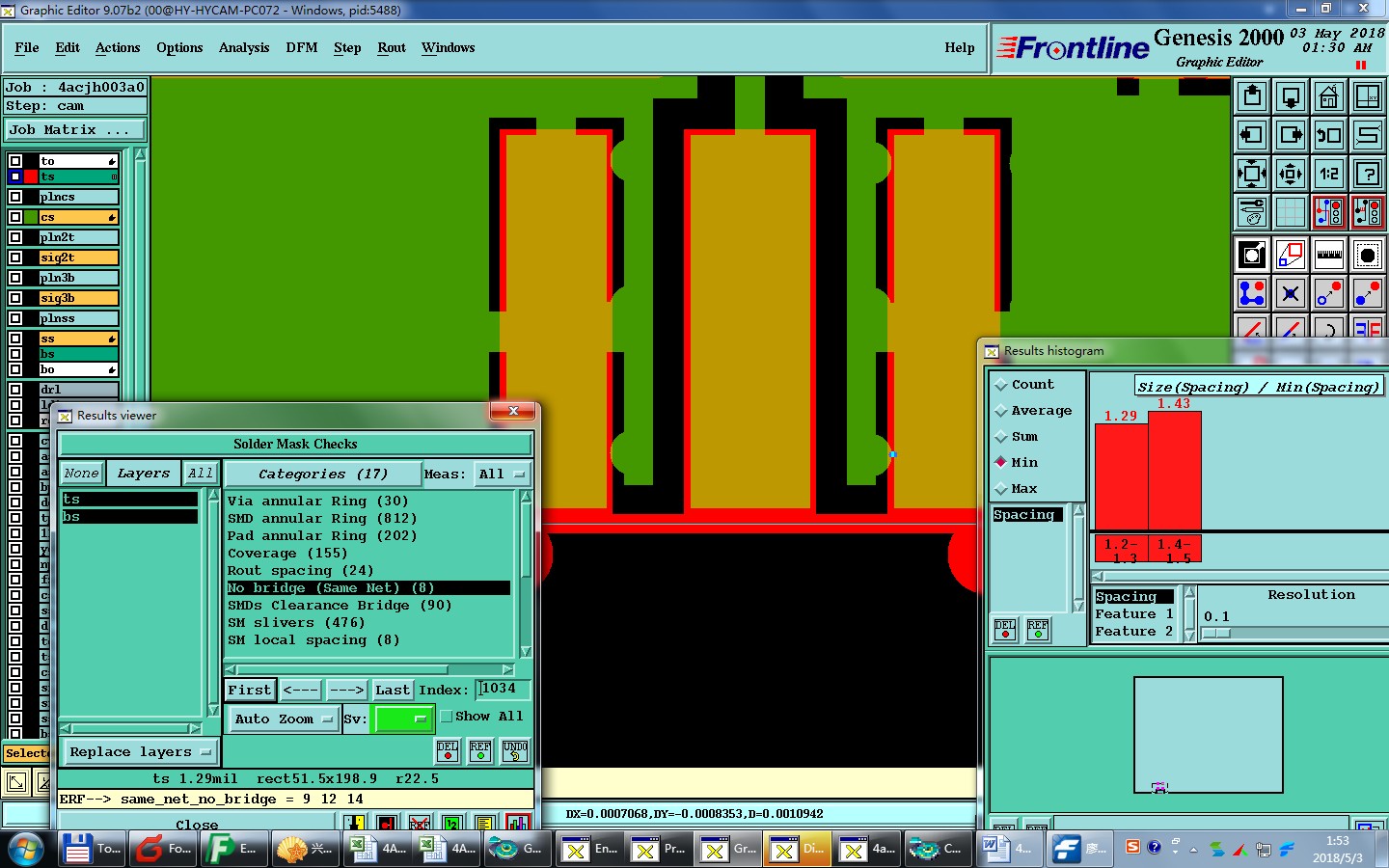Image resolution: width=1389 pixels, height=868 pixels.
Task: Click the red and blue rectangle zoom-area icon
Action: tap(1291, 255)
